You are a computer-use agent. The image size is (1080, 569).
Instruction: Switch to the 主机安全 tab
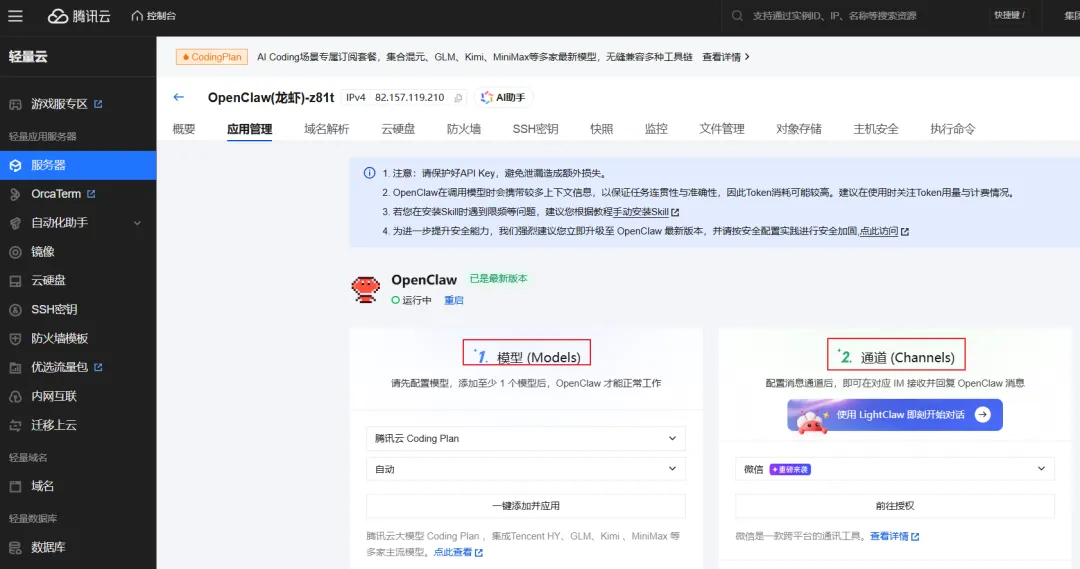coord(875,129)
